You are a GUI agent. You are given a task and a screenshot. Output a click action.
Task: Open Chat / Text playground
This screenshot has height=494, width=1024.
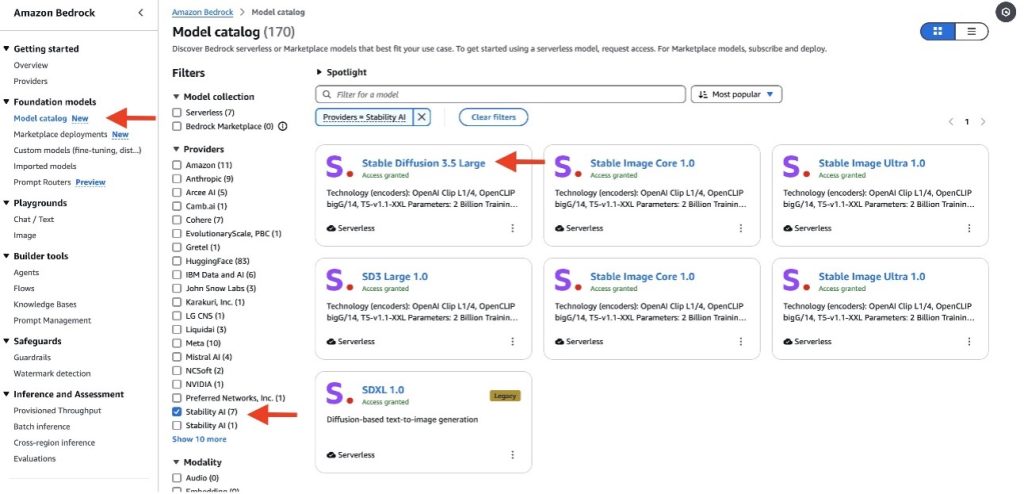pyautogui.click(x=34, y=220)
